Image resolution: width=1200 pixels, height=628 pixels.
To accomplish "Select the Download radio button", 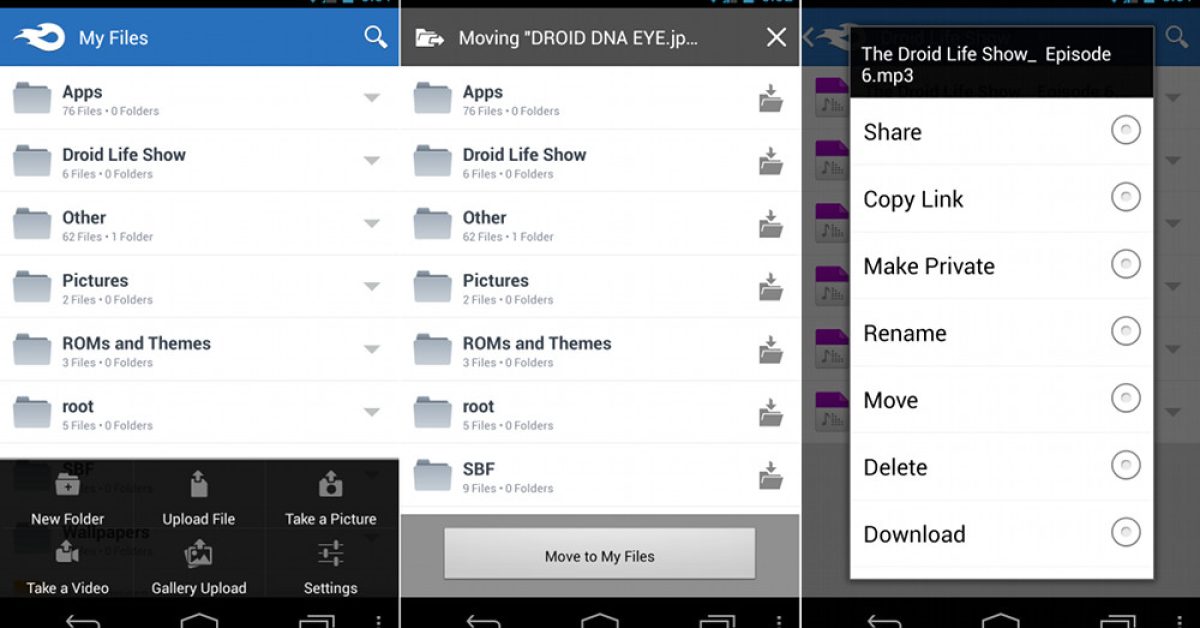I will (x=1126, y=532).
